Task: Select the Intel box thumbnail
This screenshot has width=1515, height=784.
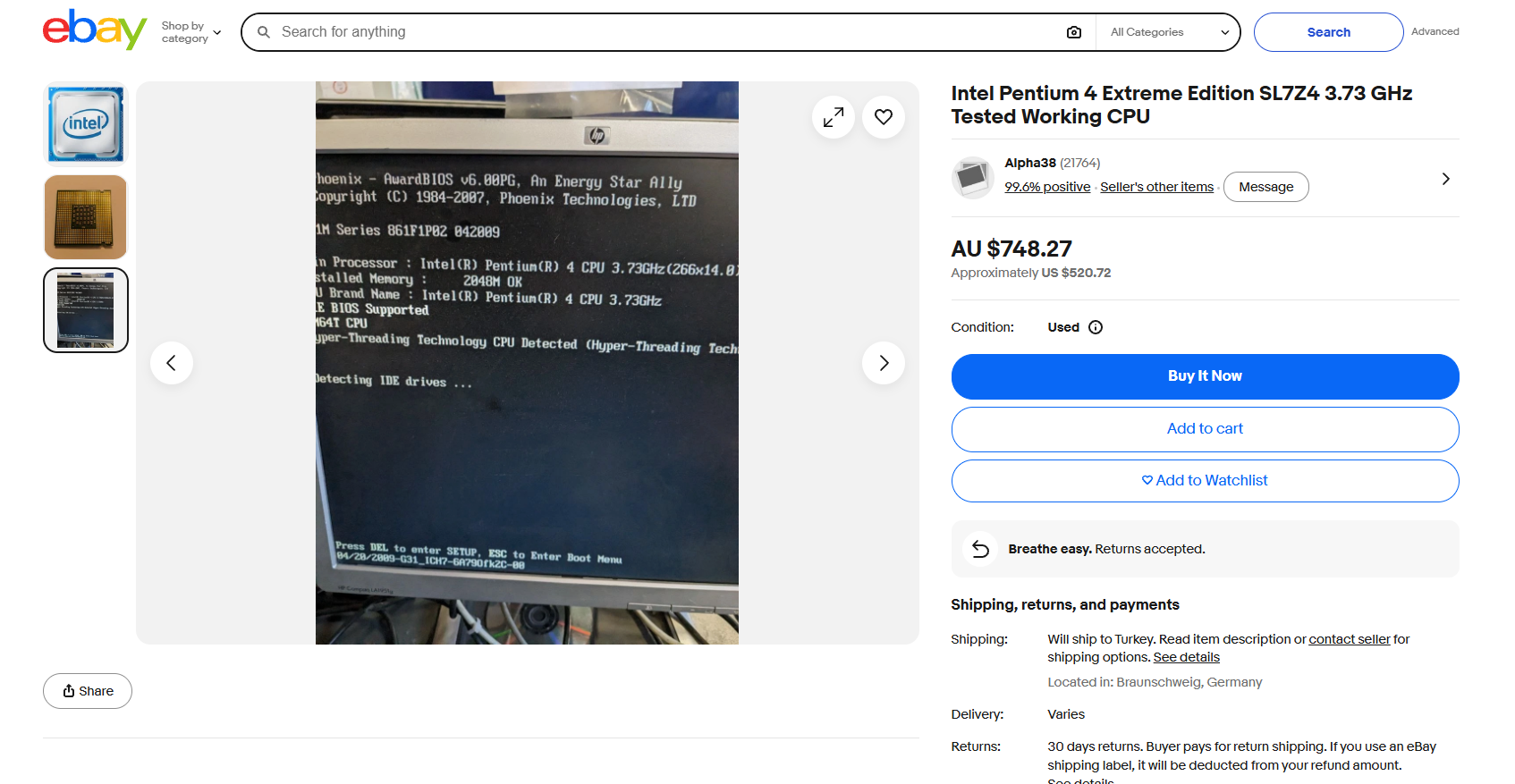Action: [x=86, y=124]
